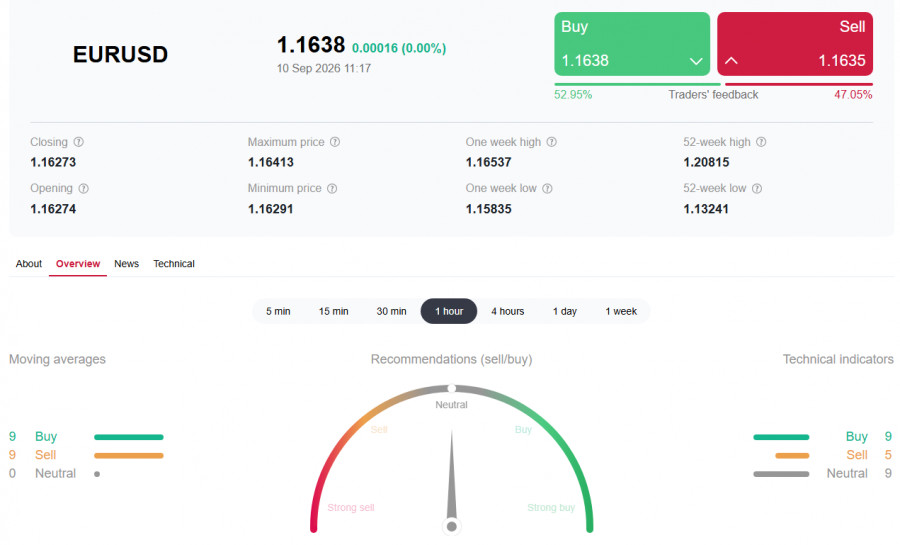This screenshot has height=545, width=900.
Task: Click the Moving averages heading
Action: tap(57, 359)
